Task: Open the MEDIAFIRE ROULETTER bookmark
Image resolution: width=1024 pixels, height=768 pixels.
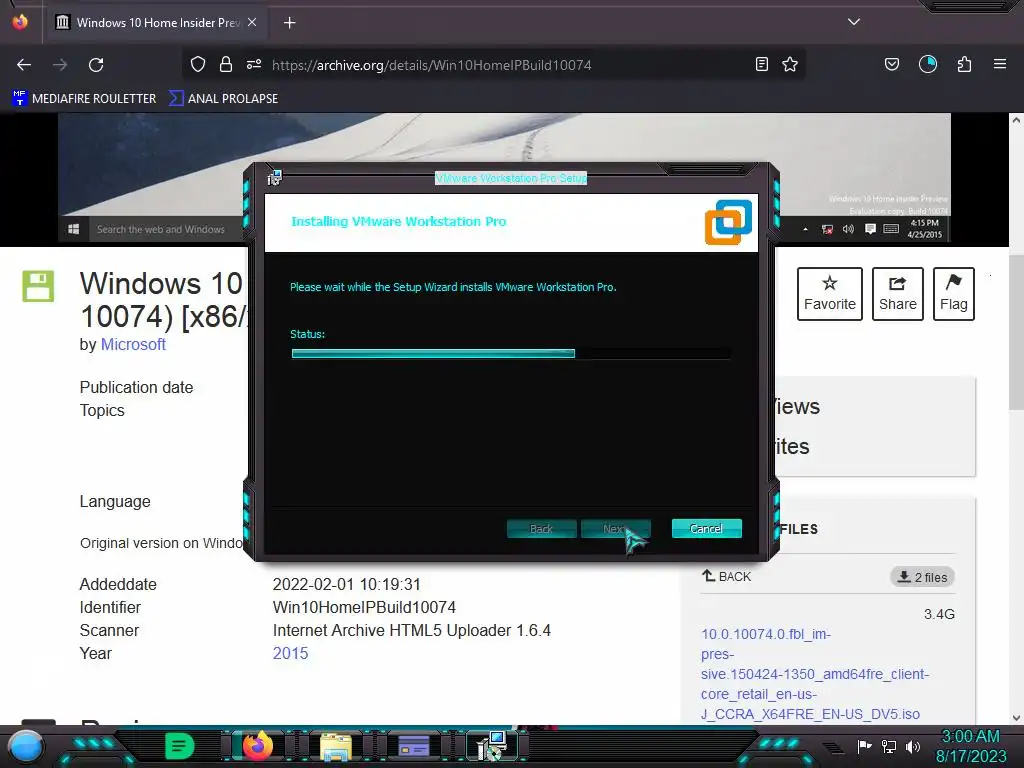Action: point(85,99)
